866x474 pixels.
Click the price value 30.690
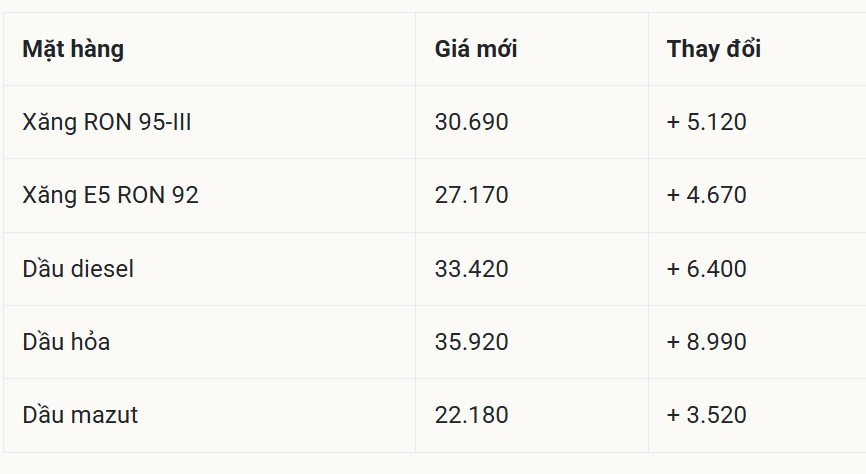pyautogui.click(x=471, y=122)
